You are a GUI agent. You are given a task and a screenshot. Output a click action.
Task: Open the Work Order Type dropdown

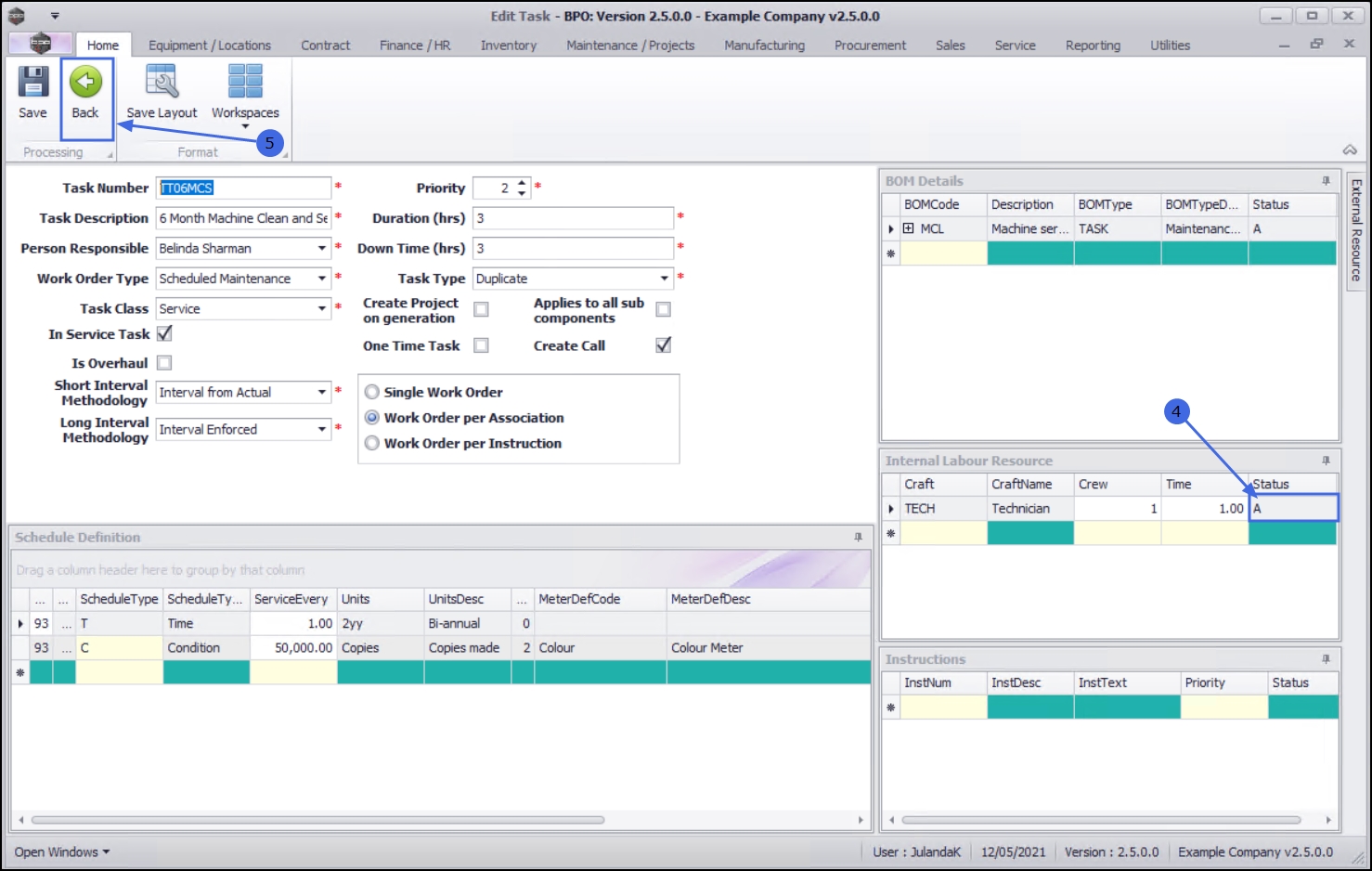(x=322, y=279)
